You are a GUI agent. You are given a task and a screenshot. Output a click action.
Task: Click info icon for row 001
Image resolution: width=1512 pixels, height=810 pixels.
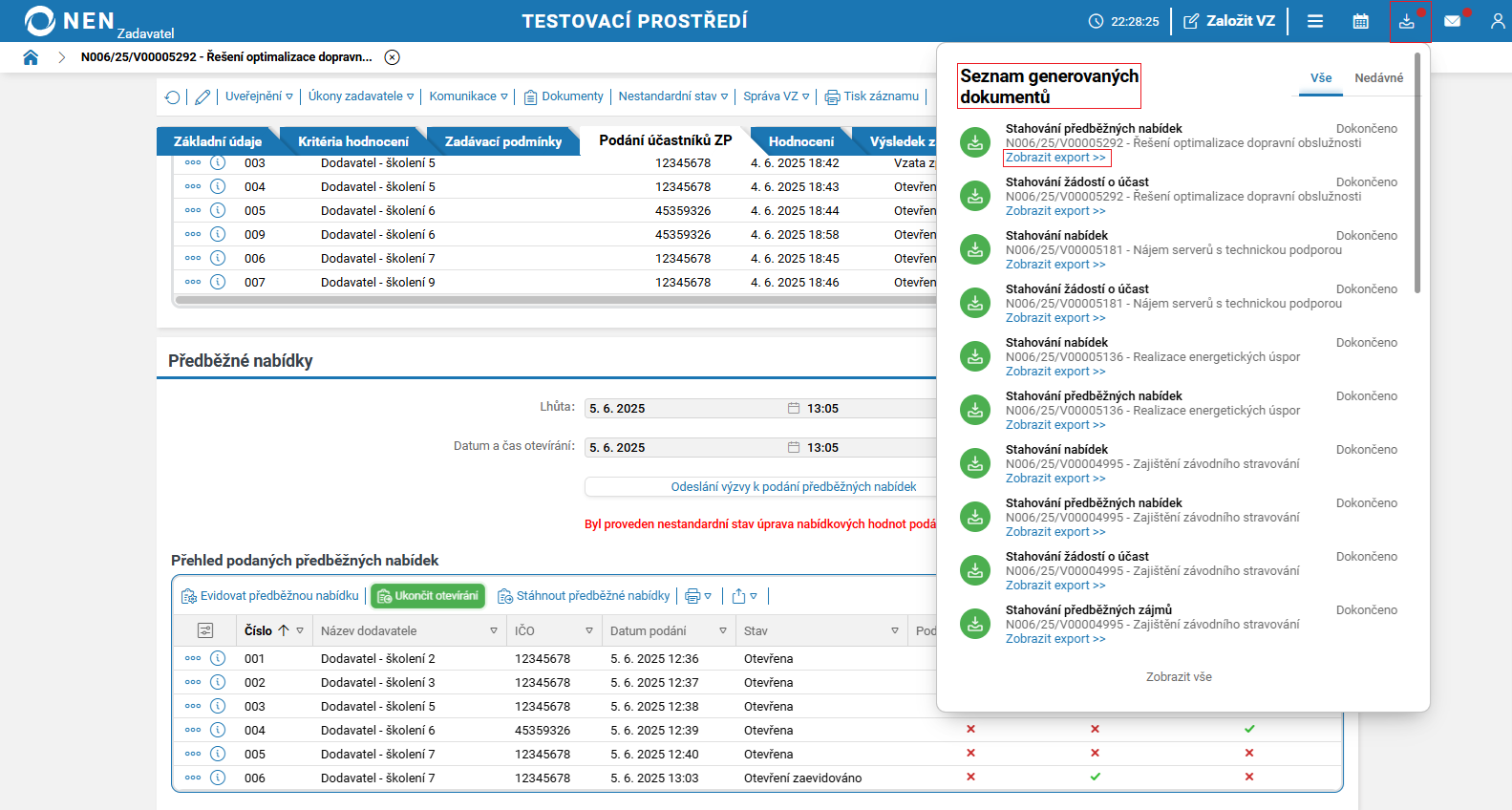(218, 658)
